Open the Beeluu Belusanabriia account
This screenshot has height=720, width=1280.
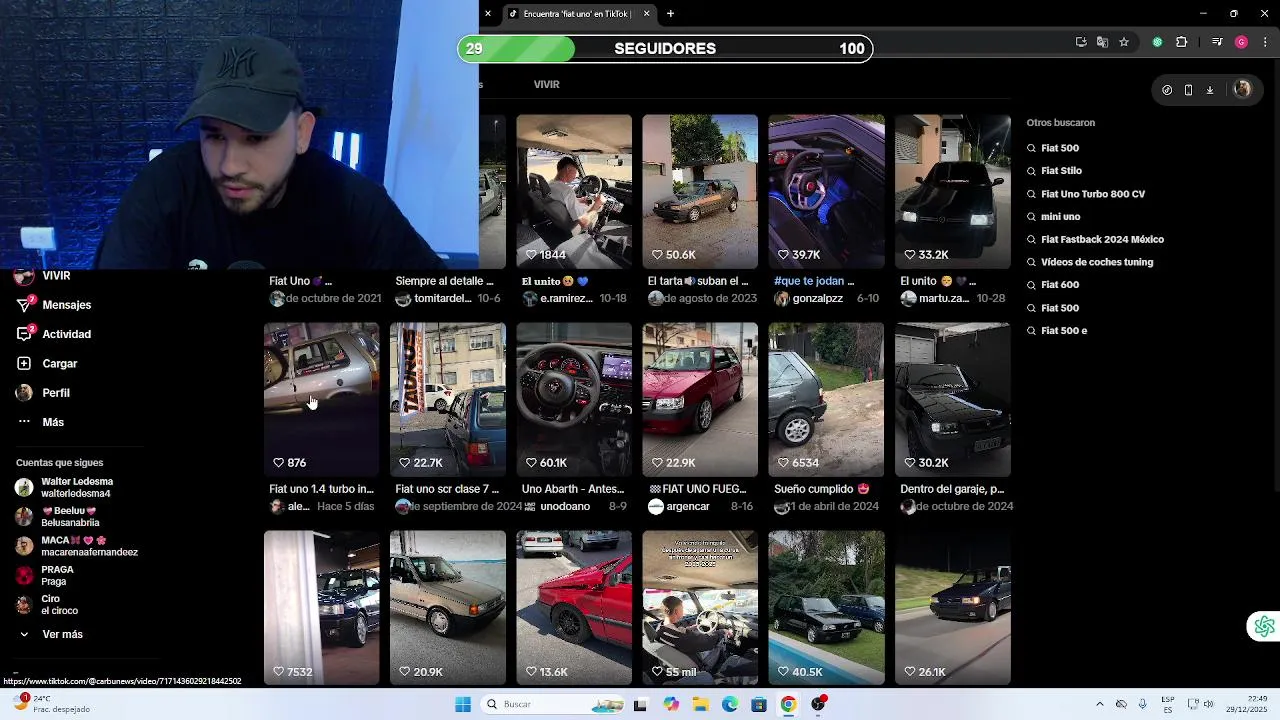(58, 516)
